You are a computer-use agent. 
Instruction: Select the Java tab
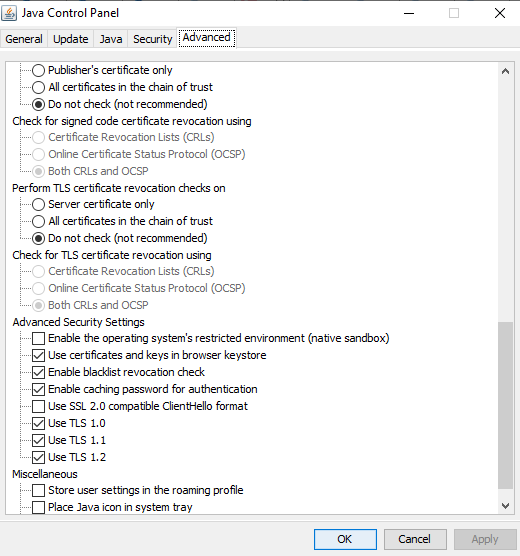[x=111, y=39]
